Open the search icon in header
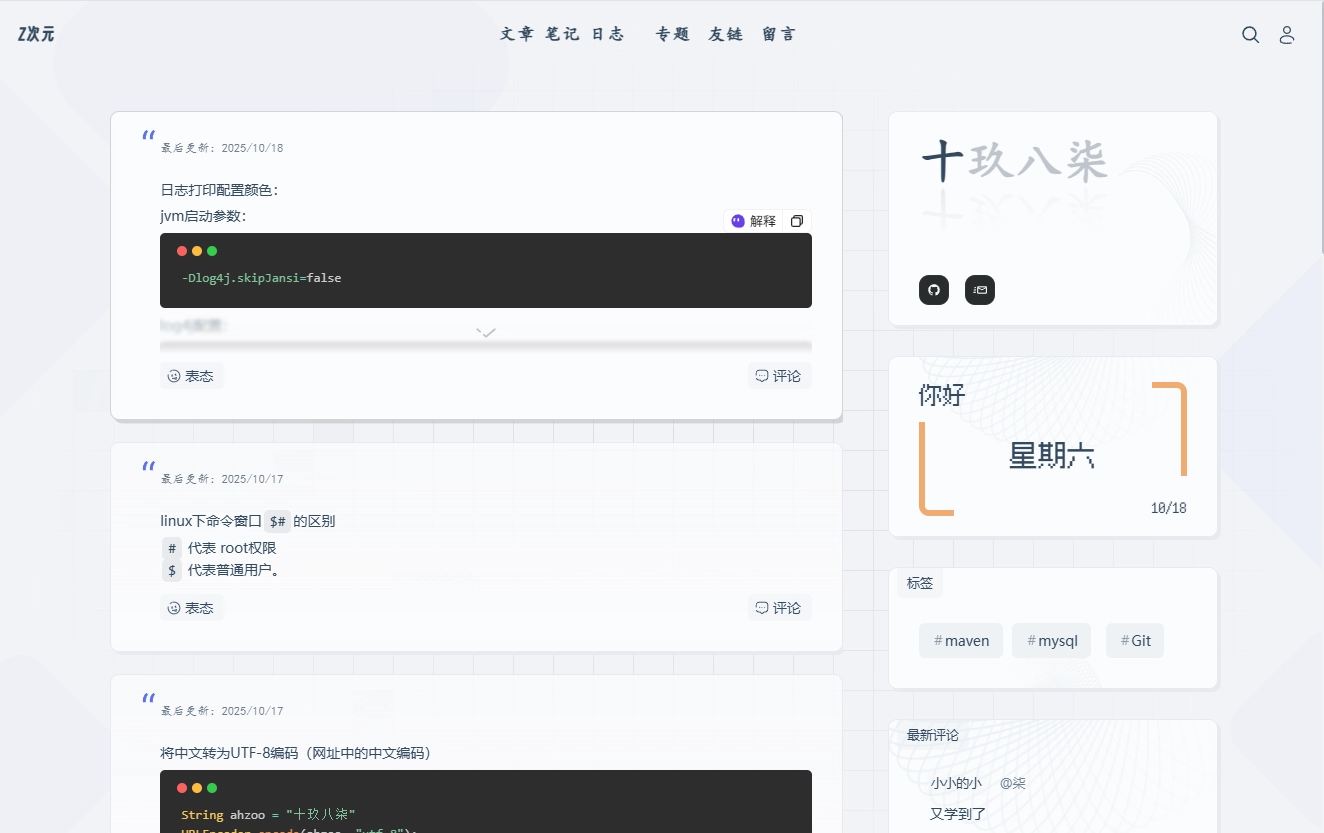This screenshot has width=1324, height=833. (x=1250, y=35)
